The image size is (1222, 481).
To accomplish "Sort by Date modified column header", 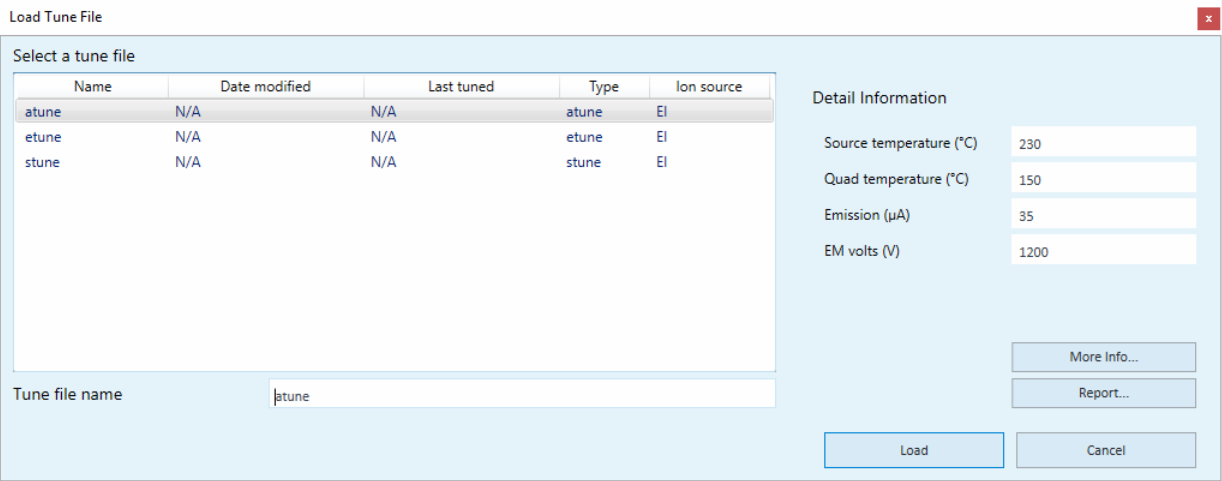I will click(x=266, y=87).
